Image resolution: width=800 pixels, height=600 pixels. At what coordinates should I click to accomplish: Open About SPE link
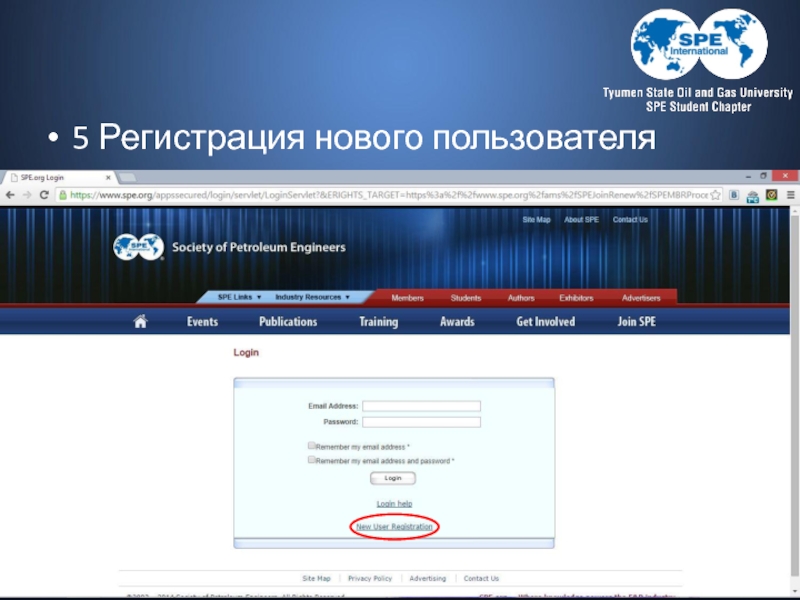[581, 219]
